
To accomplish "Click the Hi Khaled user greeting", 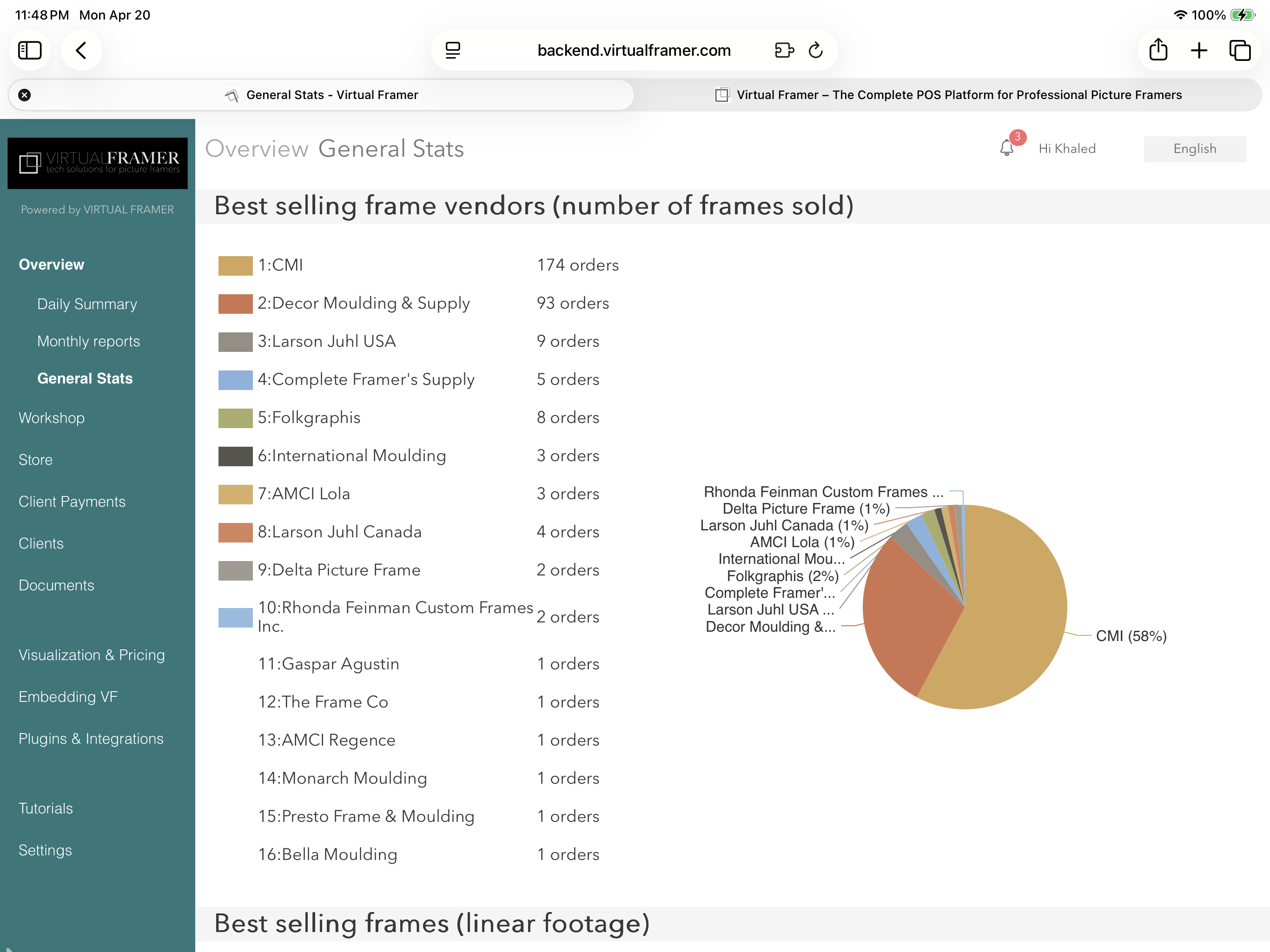I will 1067,149.
